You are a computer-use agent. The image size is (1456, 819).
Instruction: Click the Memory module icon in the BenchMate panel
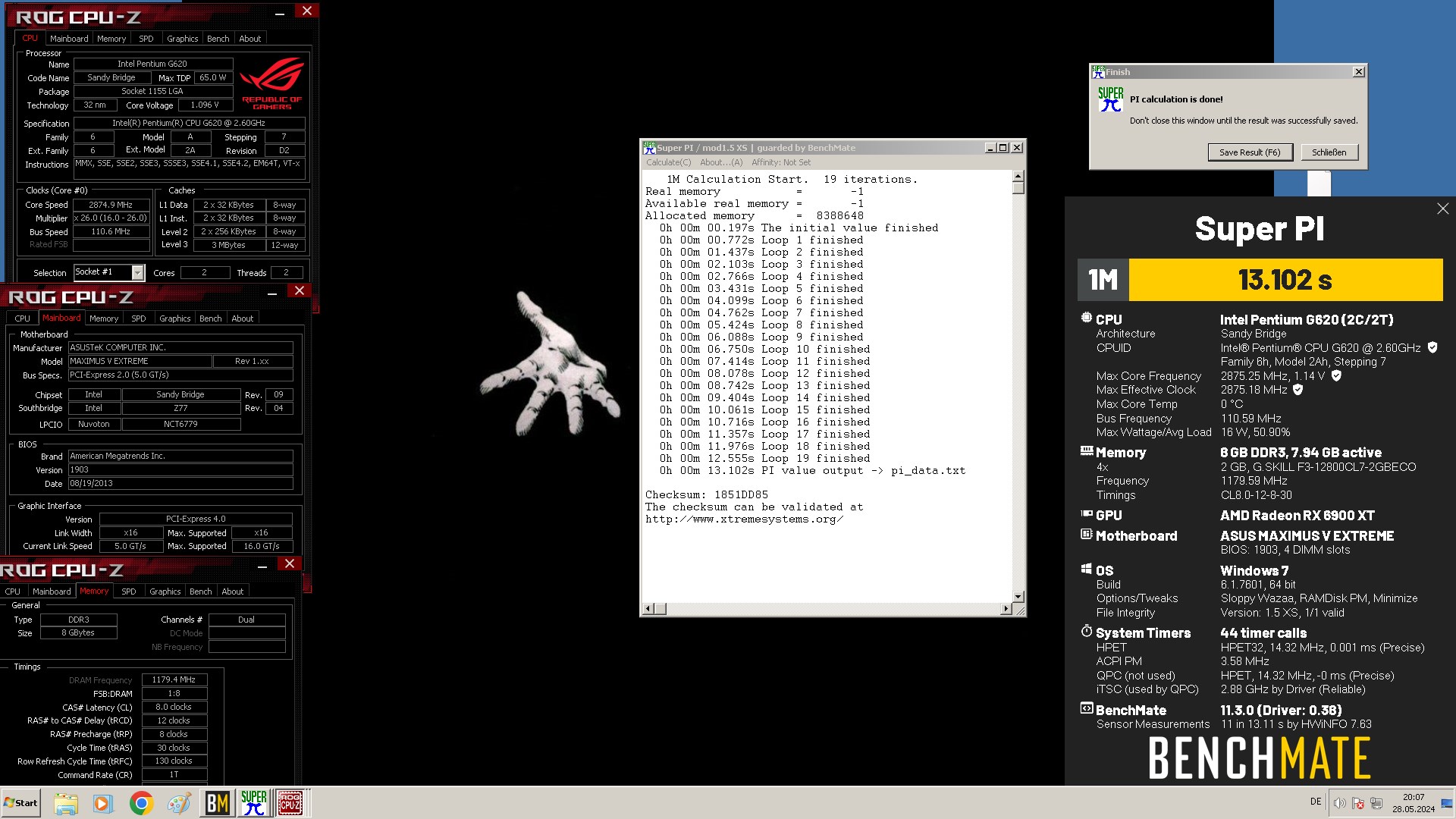tap(1087, 450)
